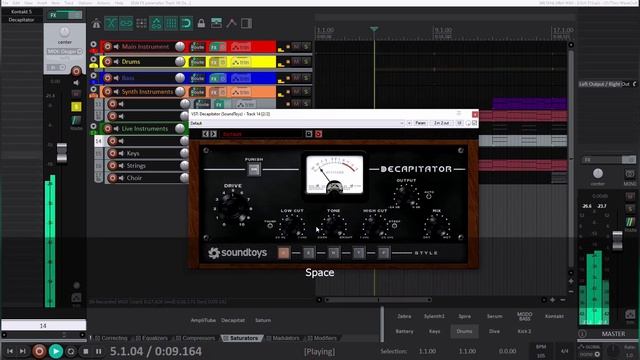Open trim envelope menu on Bass track

point(240,78)
